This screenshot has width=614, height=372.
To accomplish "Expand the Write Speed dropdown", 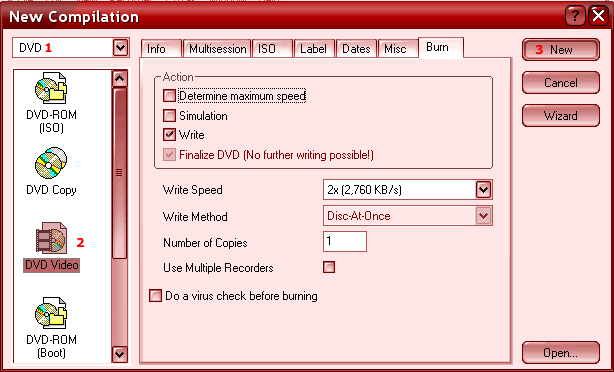I will click(x=484, y=190).
